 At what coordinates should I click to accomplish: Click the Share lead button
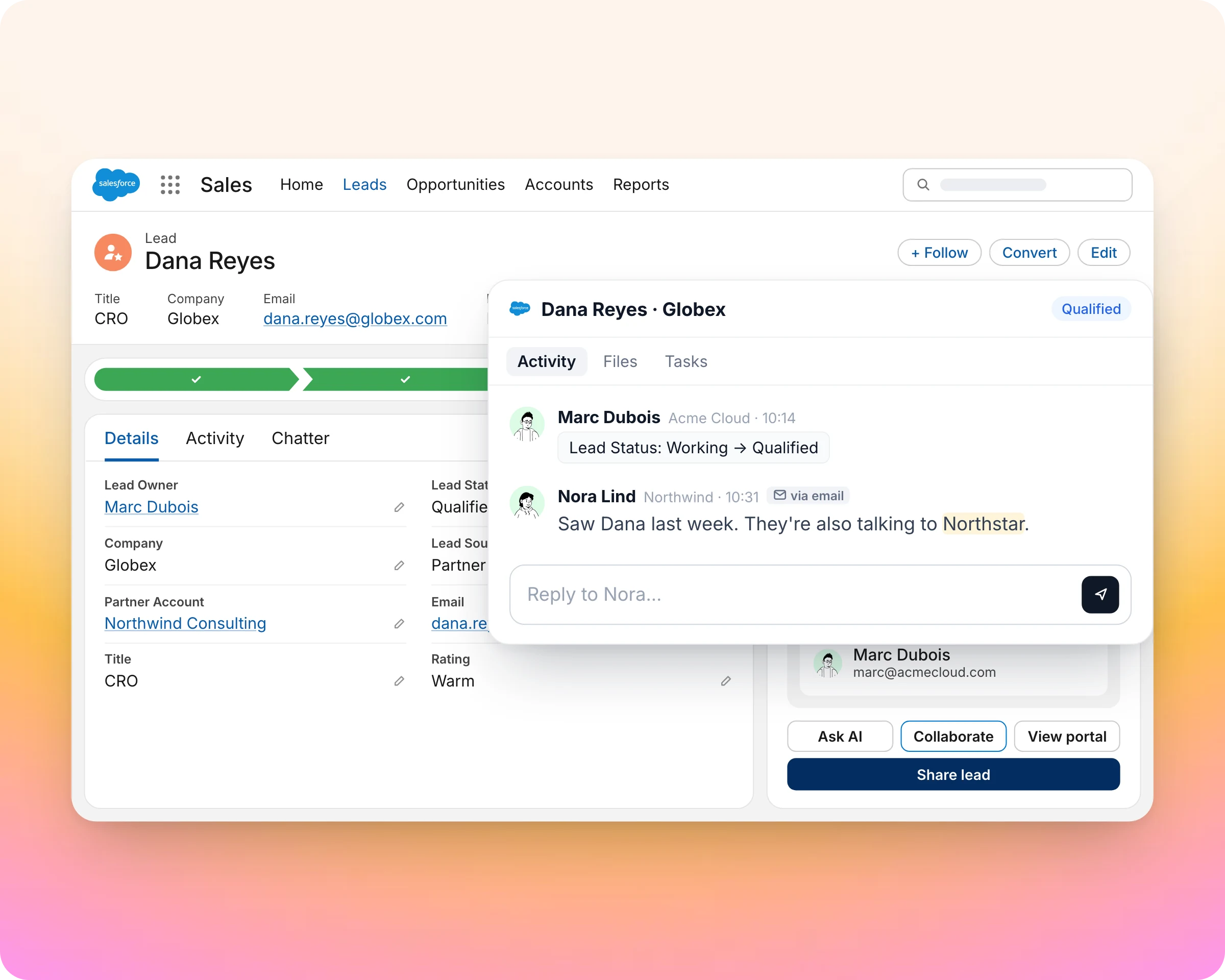coord(953,774)
